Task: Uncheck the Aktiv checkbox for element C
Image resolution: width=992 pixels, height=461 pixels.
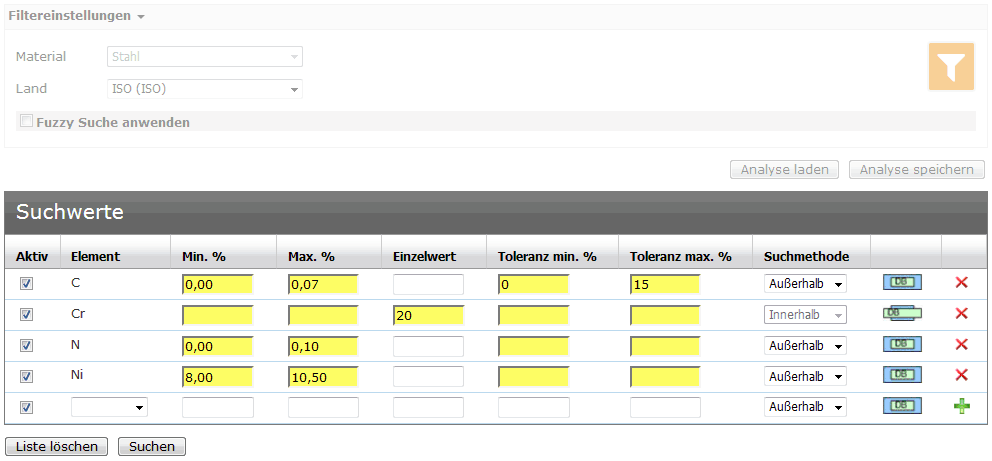Action: [x=27, y=284]
